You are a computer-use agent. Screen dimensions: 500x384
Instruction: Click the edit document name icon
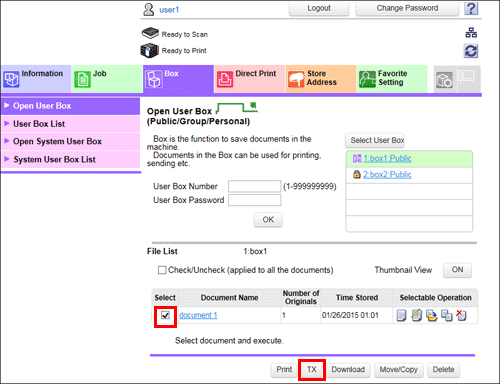[416, 315]
